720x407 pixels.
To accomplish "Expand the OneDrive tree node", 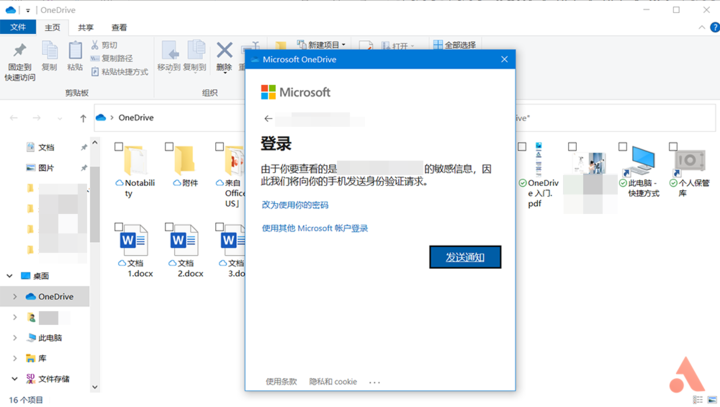I will [x=15, y=297].
